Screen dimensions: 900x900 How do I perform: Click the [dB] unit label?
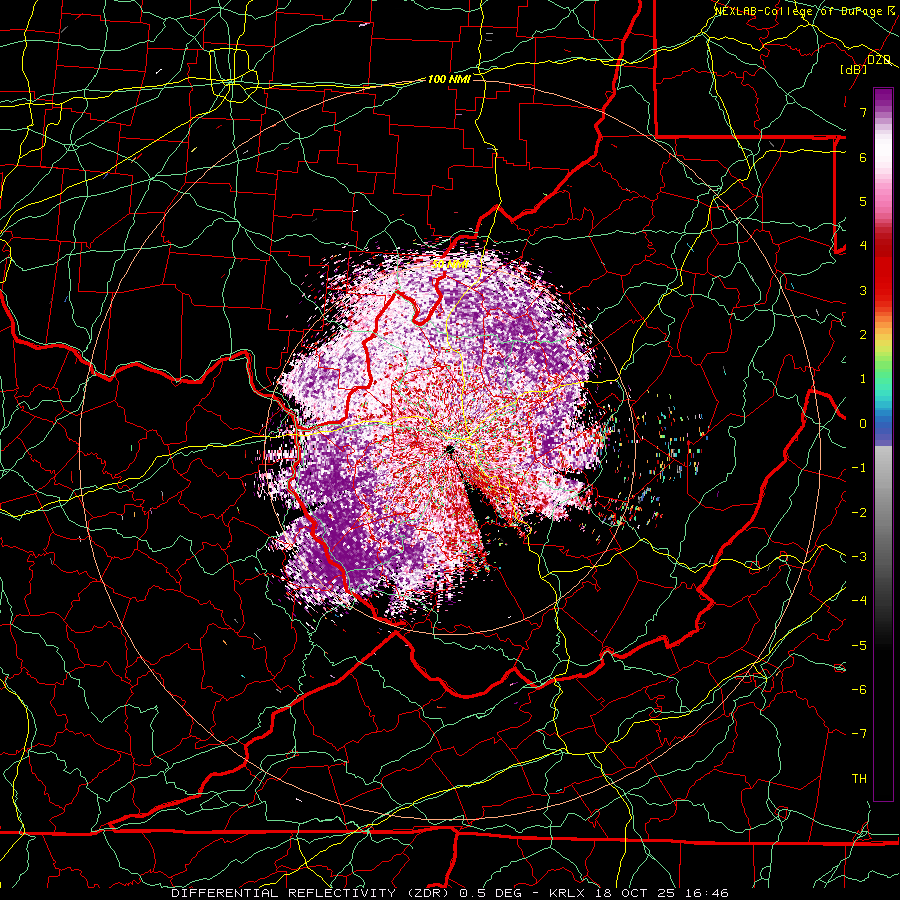point(854,69)
